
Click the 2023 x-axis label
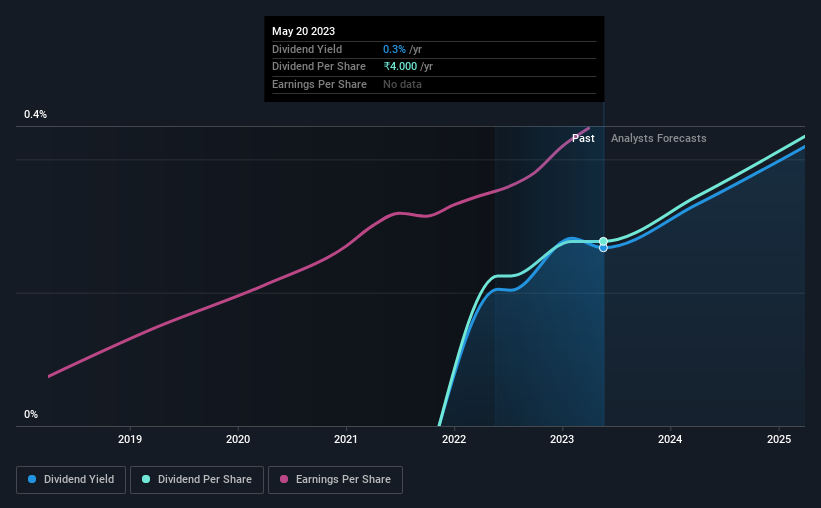coord(562,439)
